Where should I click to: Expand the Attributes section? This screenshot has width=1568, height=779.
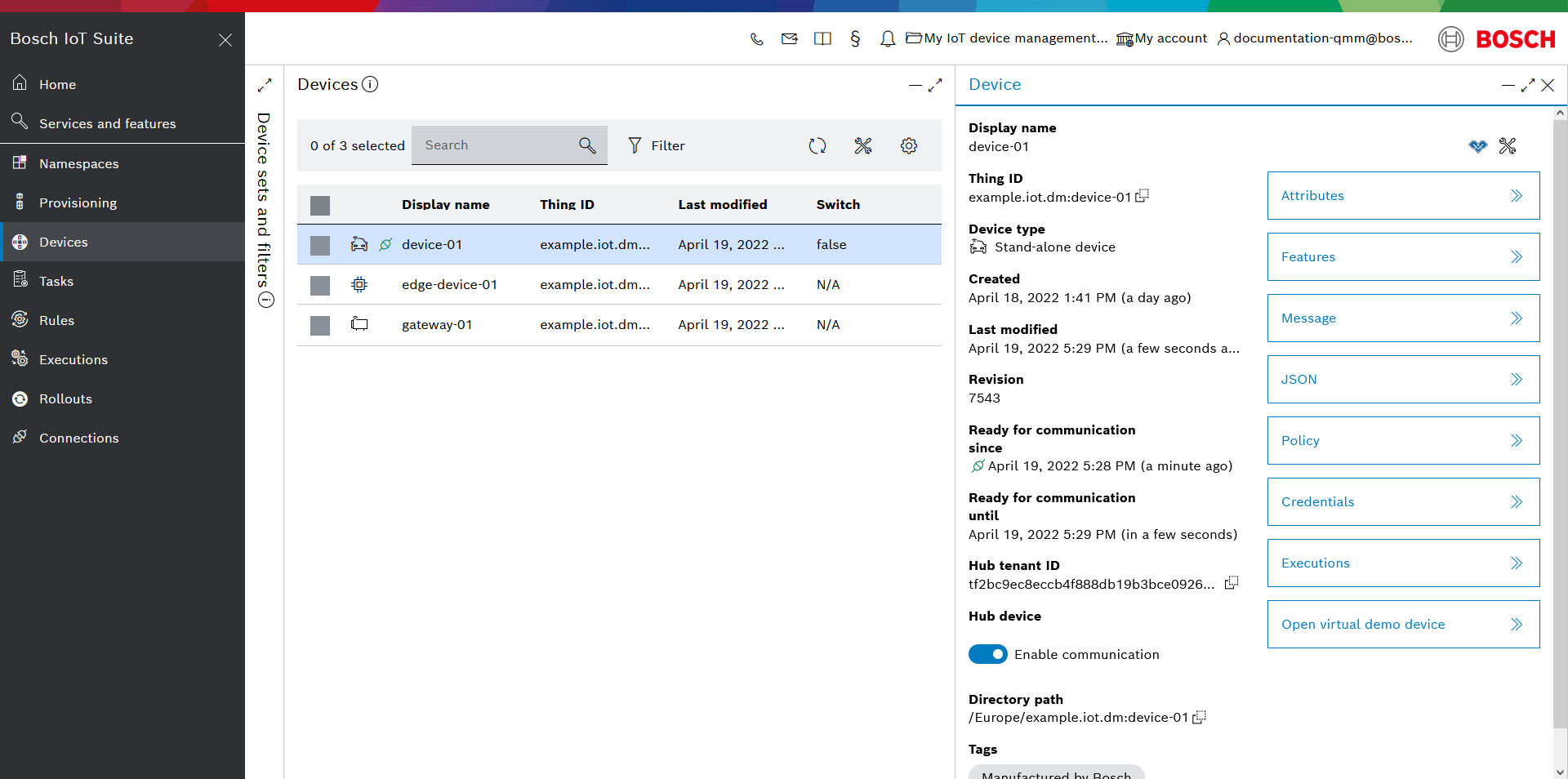(x=1403, y=195)
